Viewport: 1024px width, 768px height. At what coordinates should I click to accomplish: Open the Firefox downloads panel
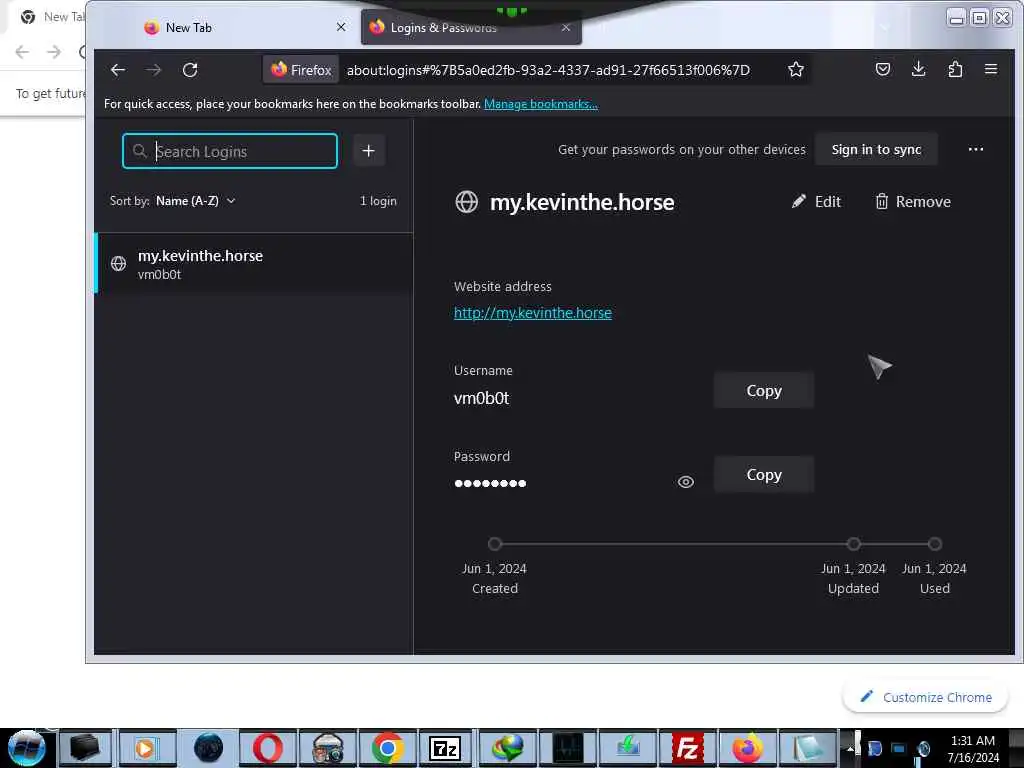pyautogui.click(x=918, y=69)
